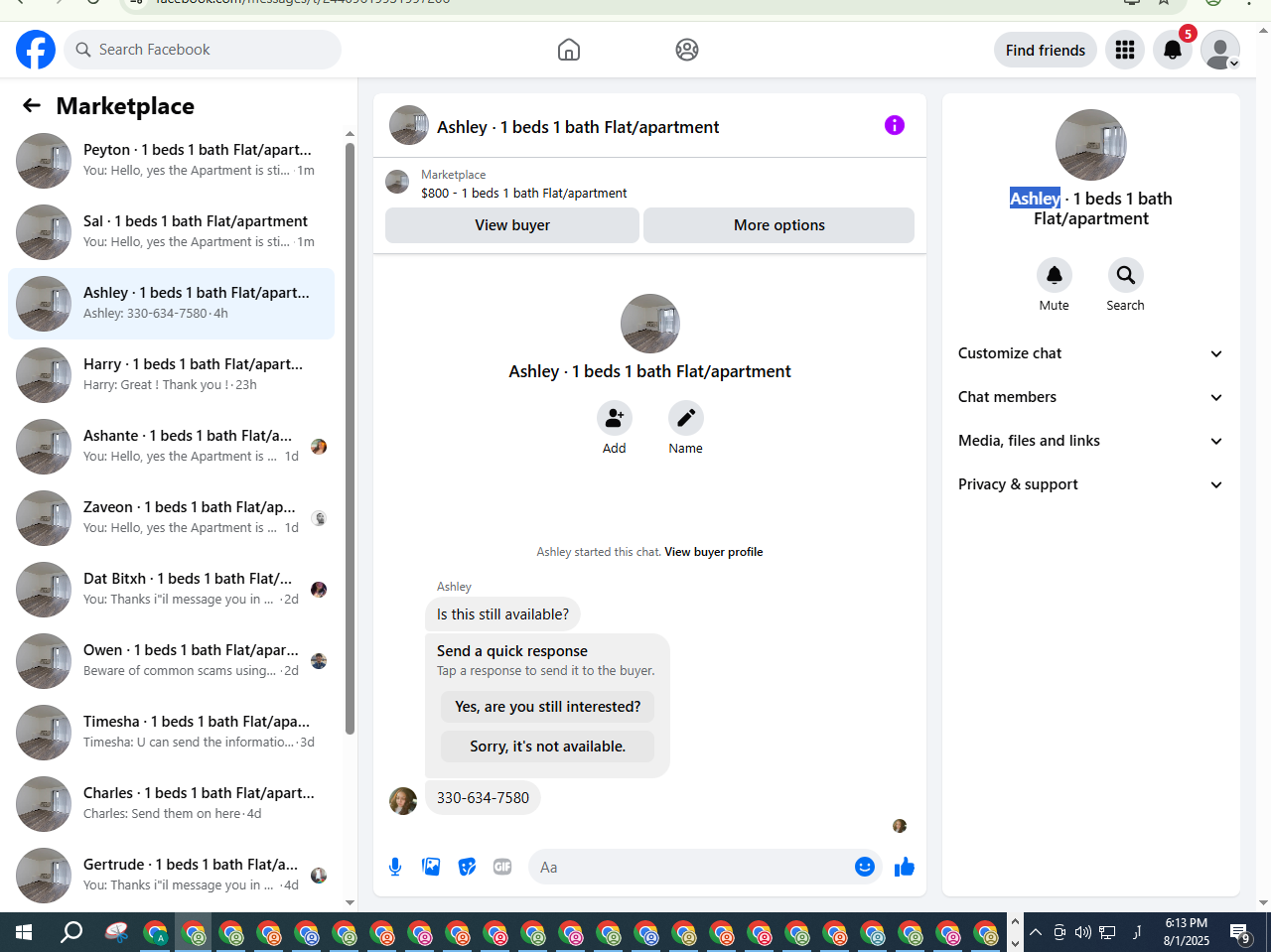
Task: Open Sal's conversation
Action: coord(171,232)
